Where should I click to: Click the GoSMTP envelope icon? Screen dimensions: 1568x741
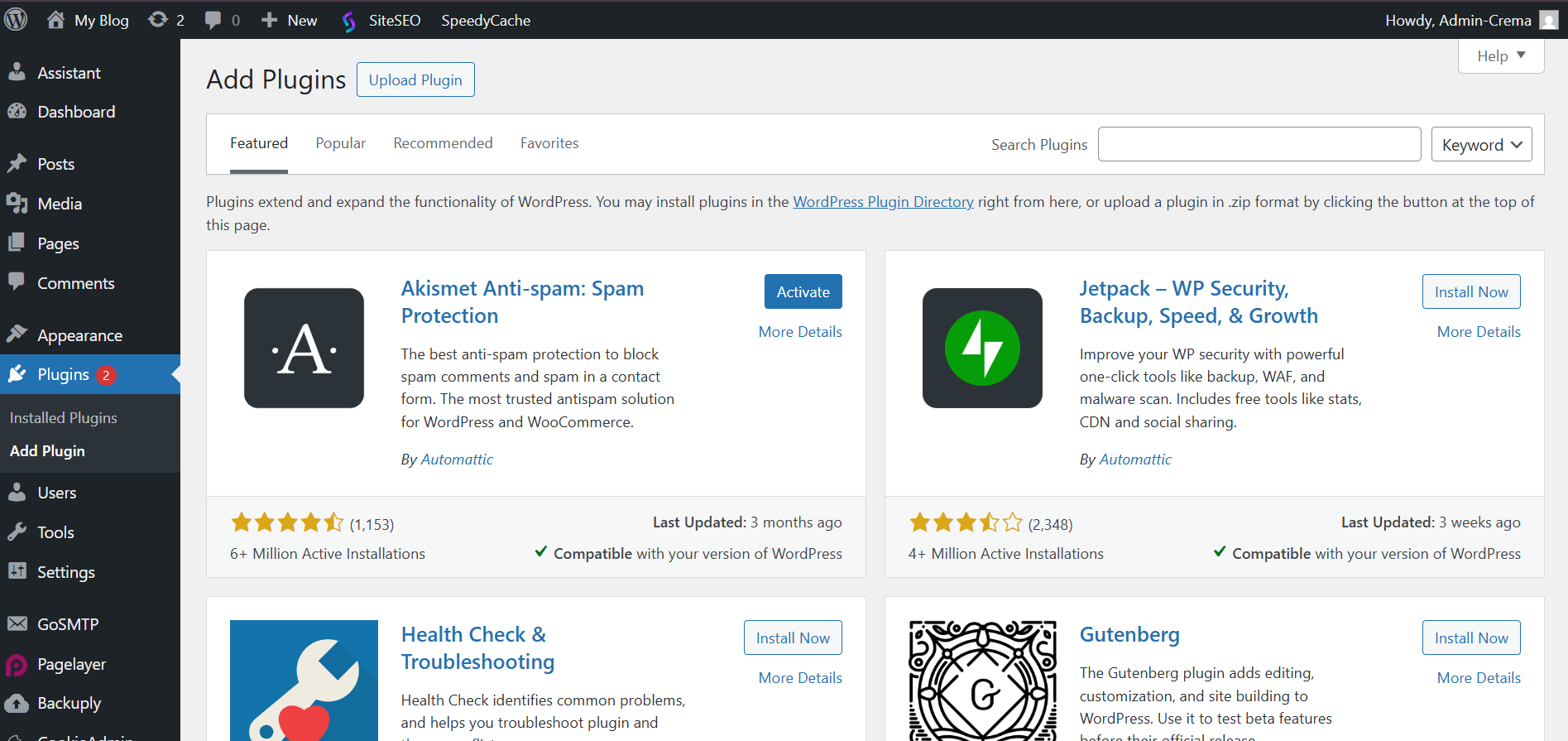[17, 623]
